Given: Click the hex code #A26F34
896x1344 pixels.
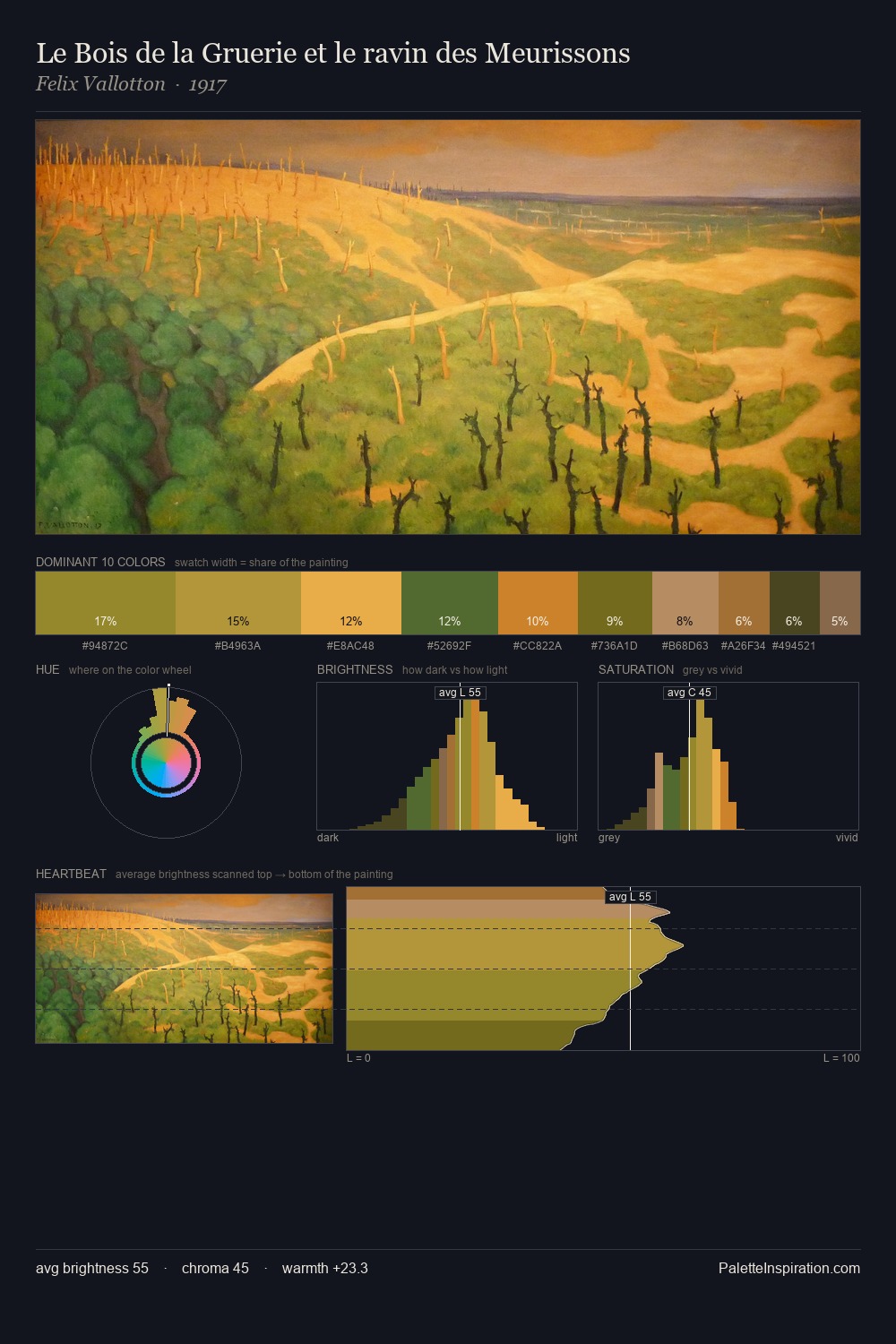Looking at the screenshot, I should [x=744, y=646].
